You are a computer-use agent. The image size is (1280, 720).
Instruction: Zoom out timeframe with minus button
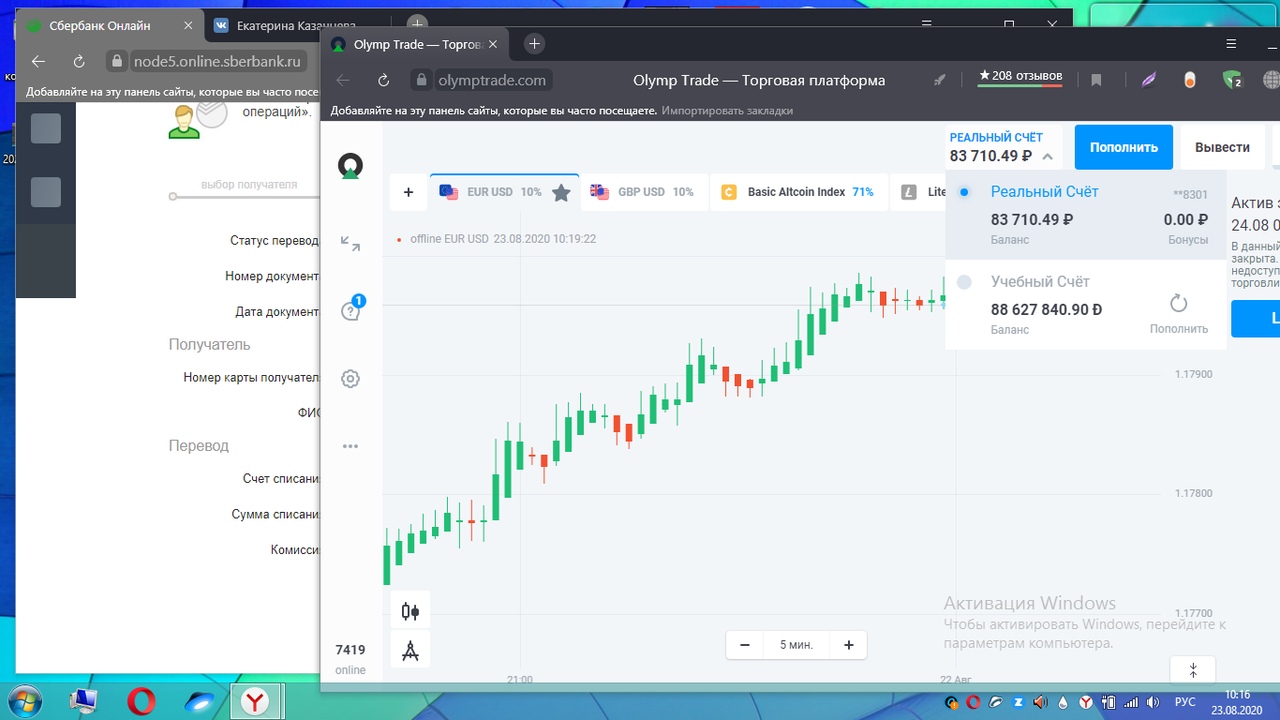tap(745, 645)
